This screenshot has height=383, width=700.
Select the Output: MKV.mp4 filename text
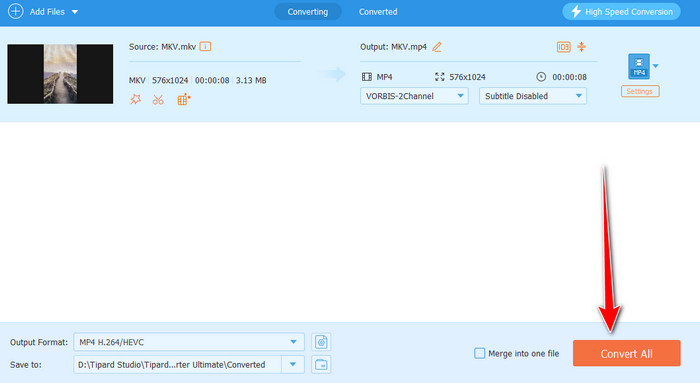393,47
